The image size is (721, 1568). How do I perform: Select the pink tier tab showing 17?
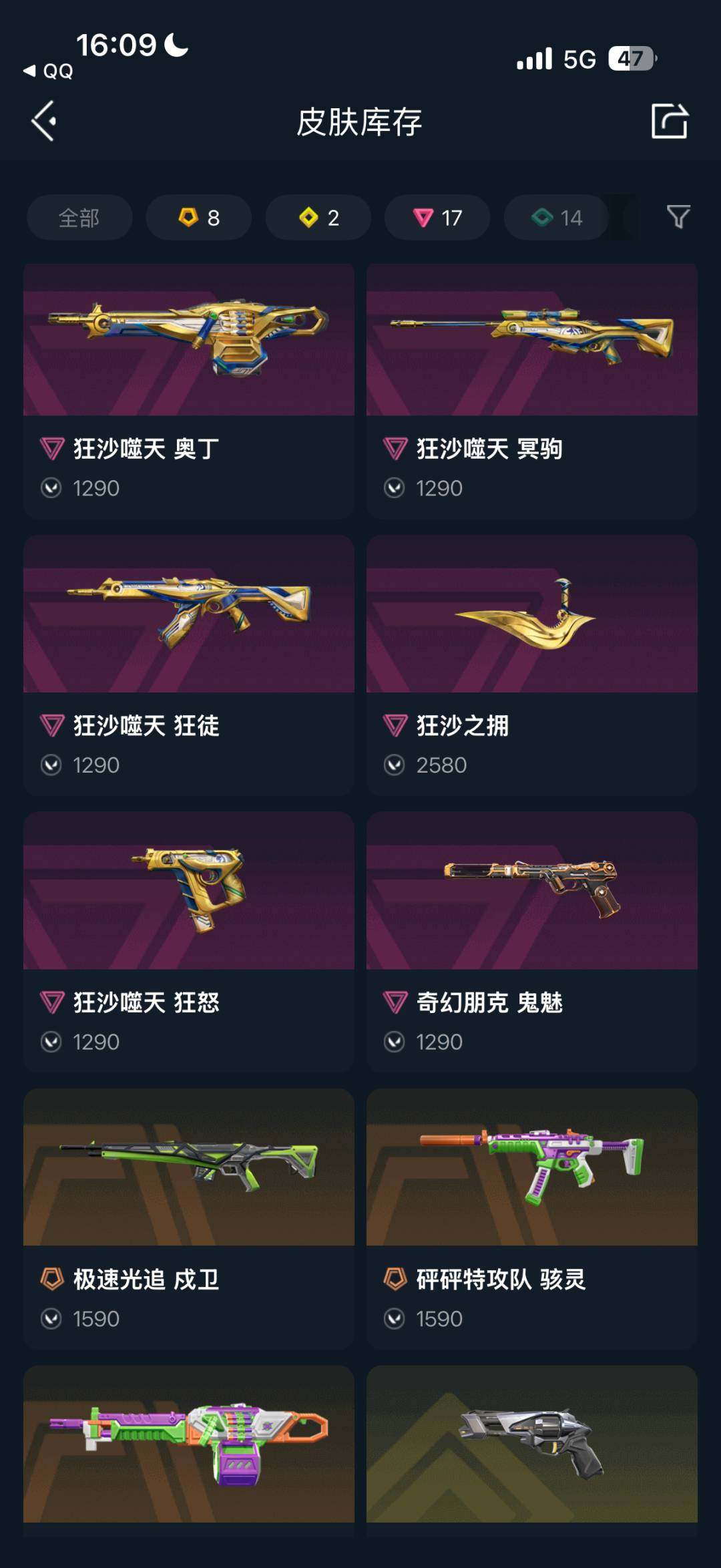(437, 218)
